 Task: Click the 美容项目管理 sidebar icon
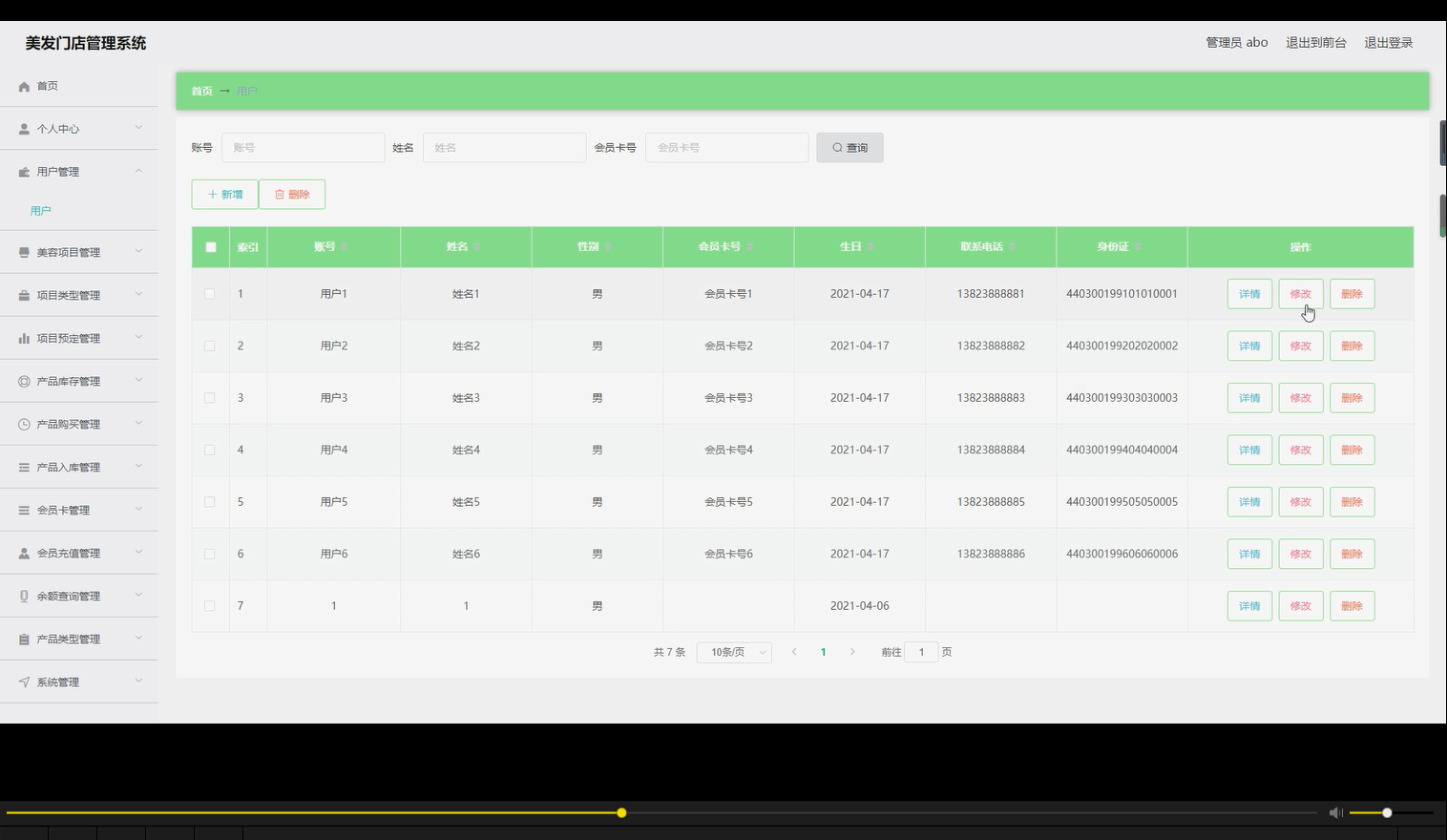(24, 252)
